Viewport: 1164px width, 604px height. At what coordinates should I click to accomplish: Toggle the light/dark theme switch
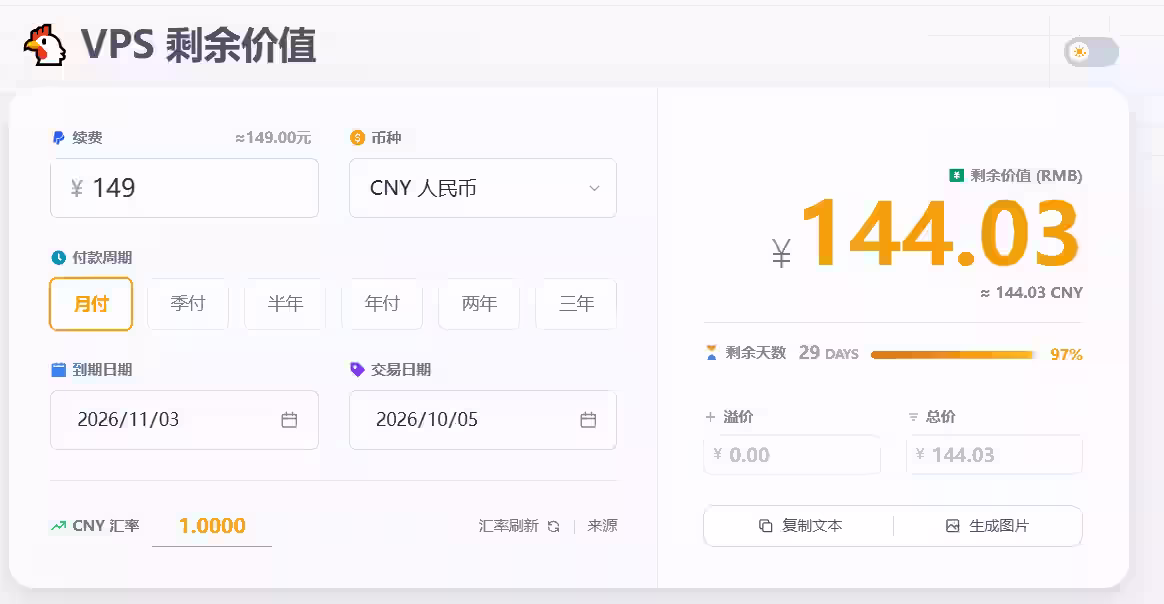click(x=1091, y=52)
